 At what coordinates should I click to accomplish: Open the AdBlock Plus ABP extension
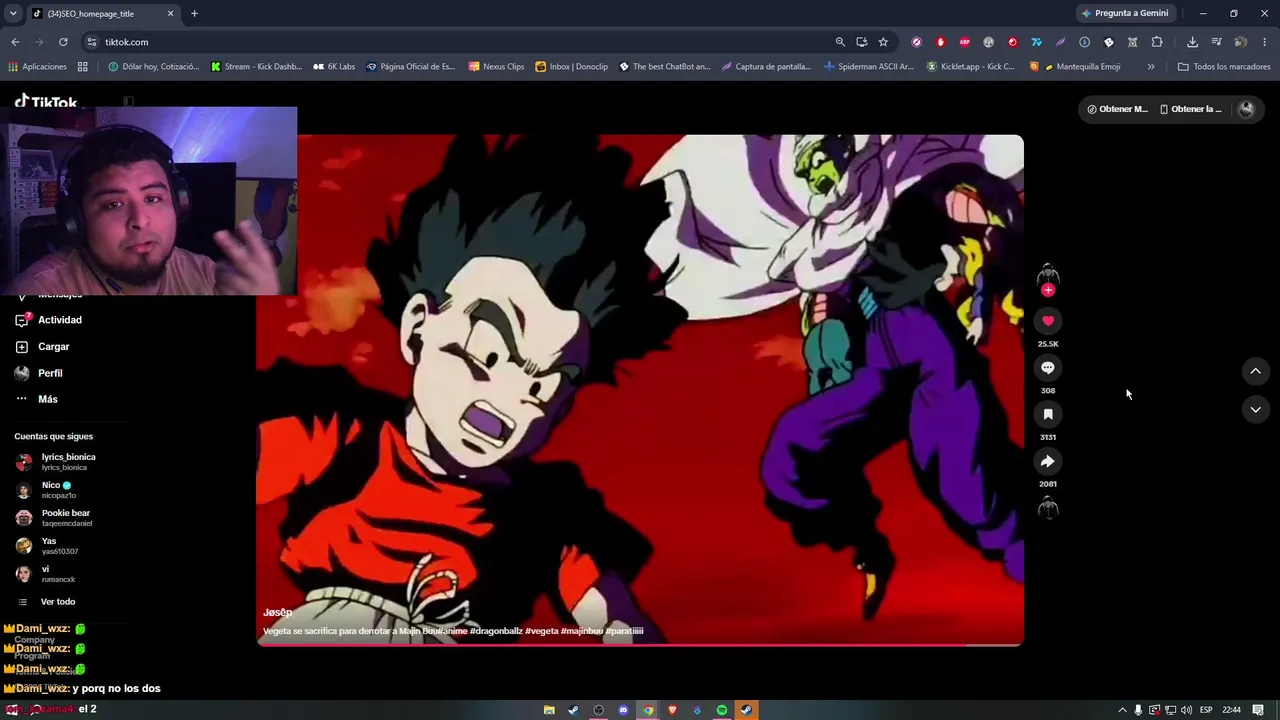tap(964, 42)
